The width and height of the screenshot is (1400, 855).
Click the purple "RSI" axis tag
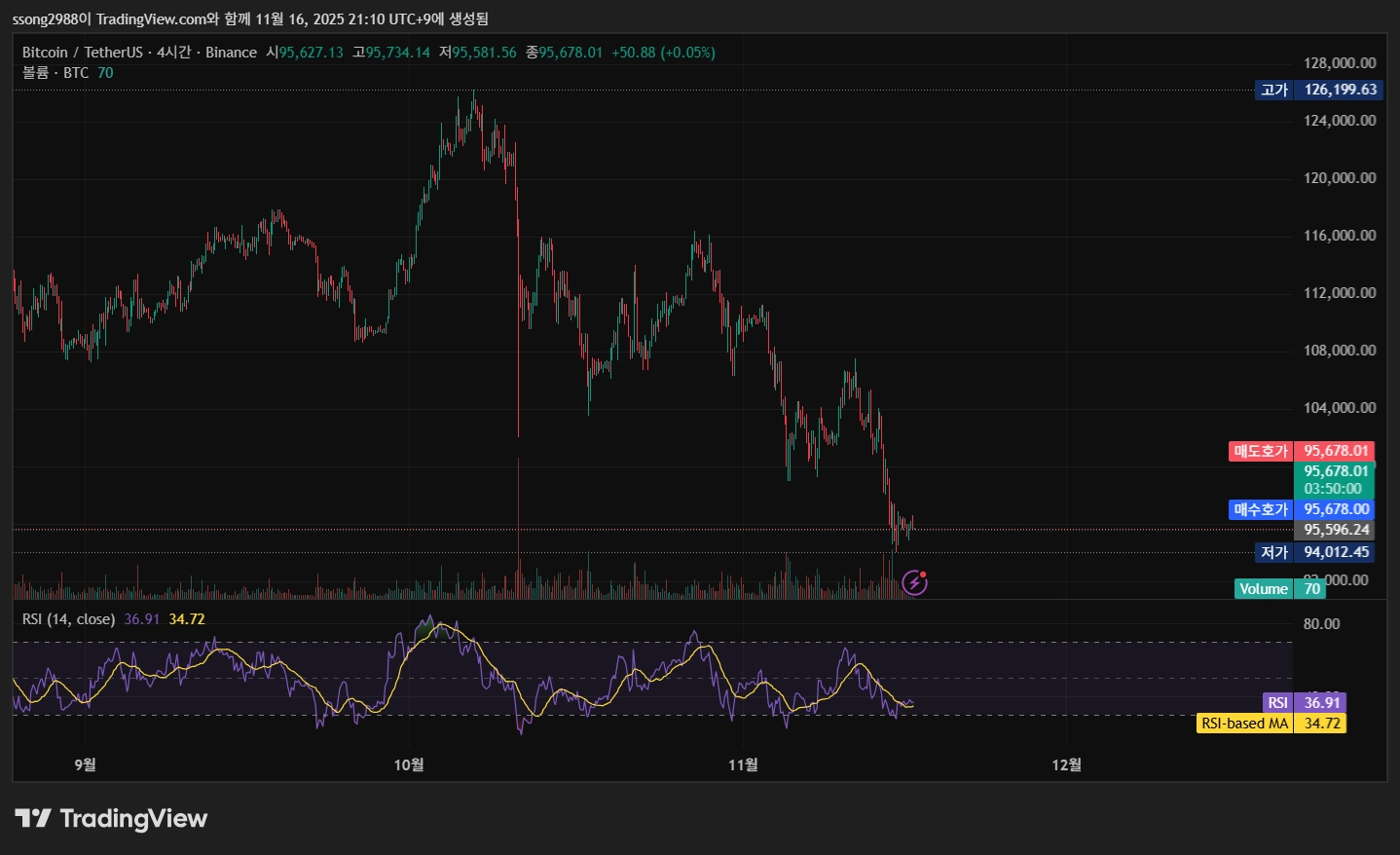click(1278, 703)
